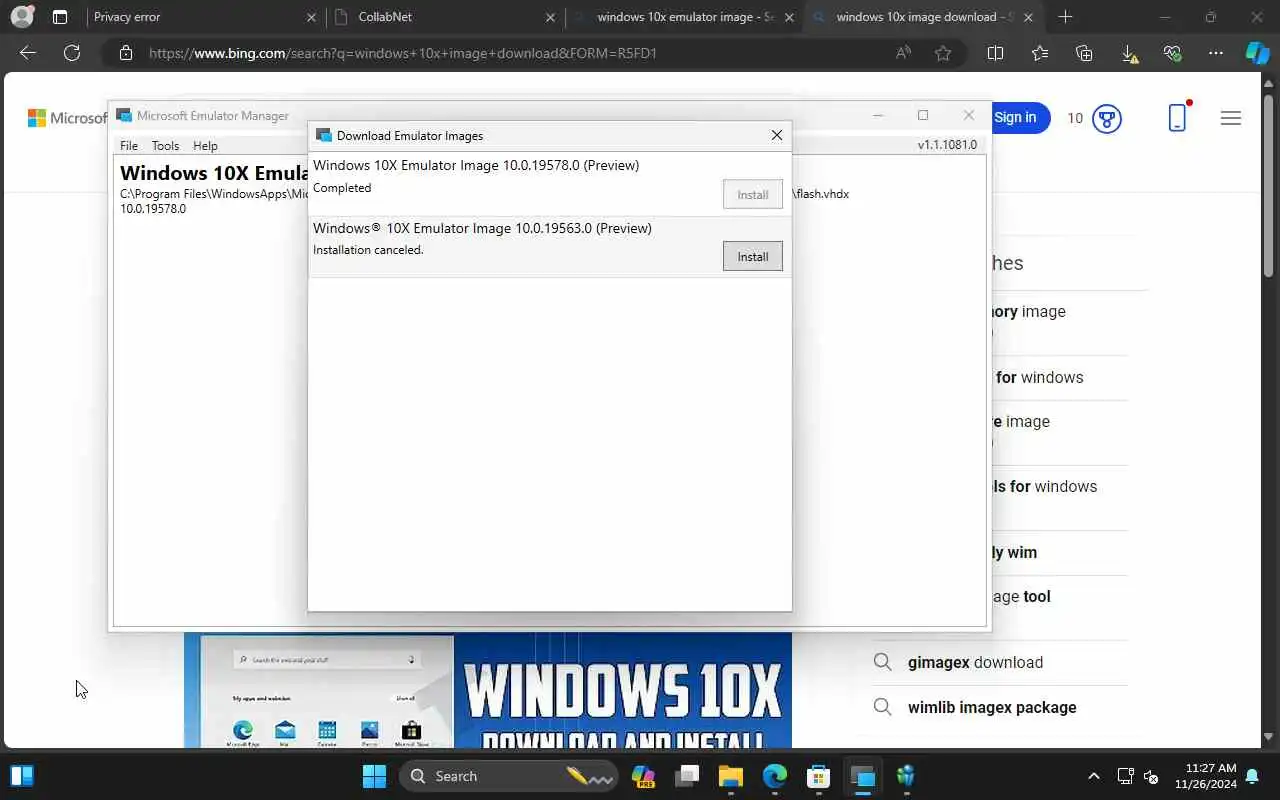Open the Tools menu in Emulator Manager
This screenshot has width=1280, height=800.
(165, 145)
